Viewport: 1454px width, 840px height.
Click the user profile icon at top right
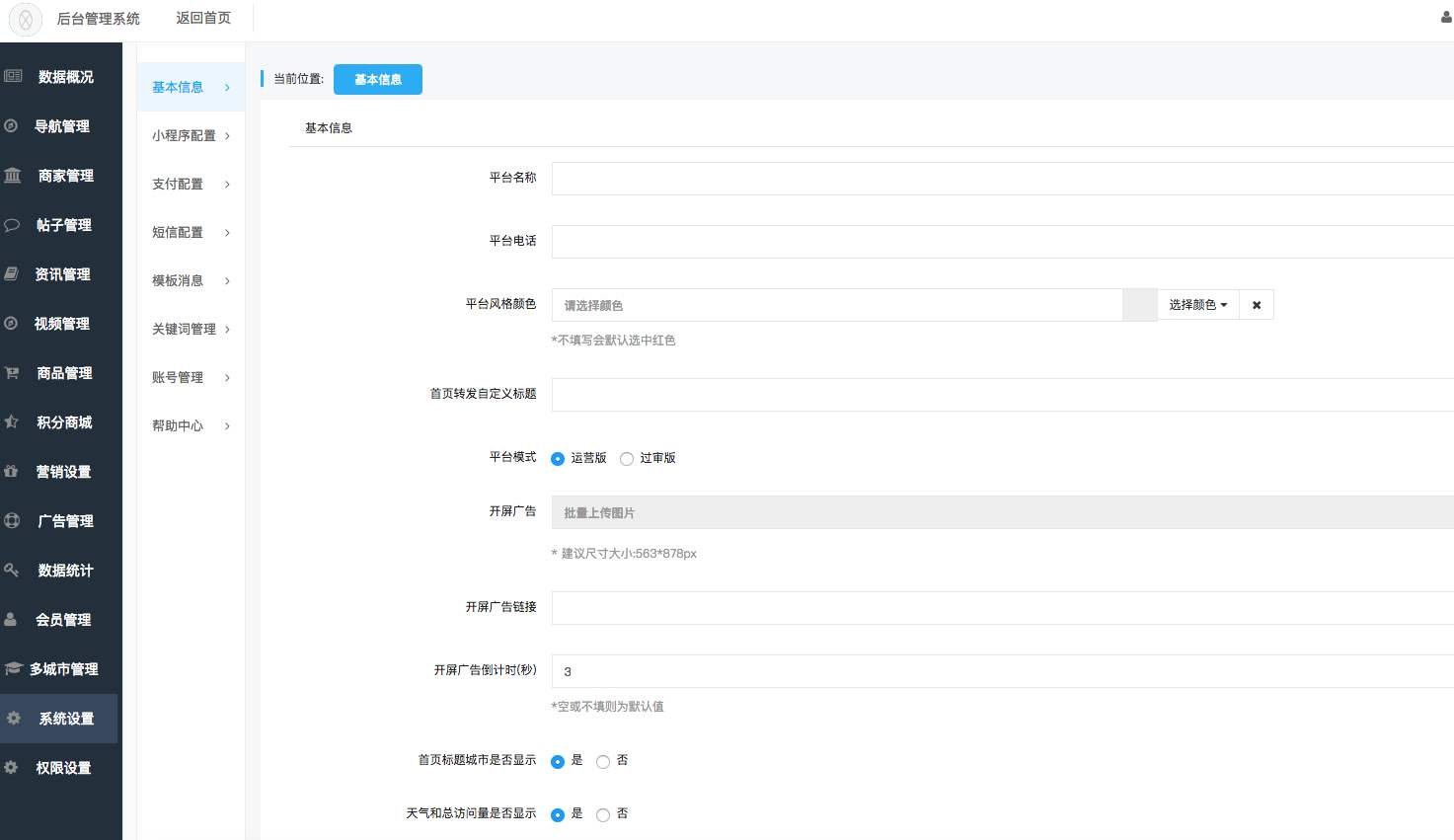1446,18
